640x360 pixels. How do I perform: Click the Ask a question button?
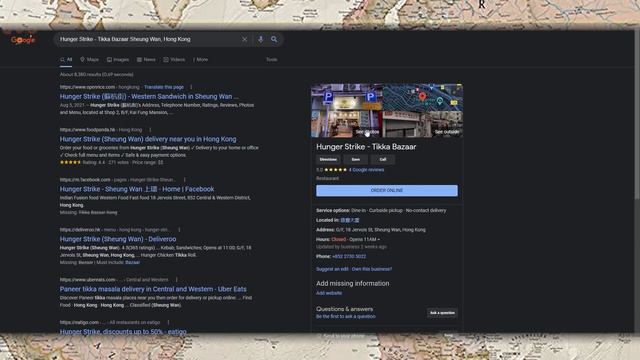pyautogui.click(x=442, y=313)
